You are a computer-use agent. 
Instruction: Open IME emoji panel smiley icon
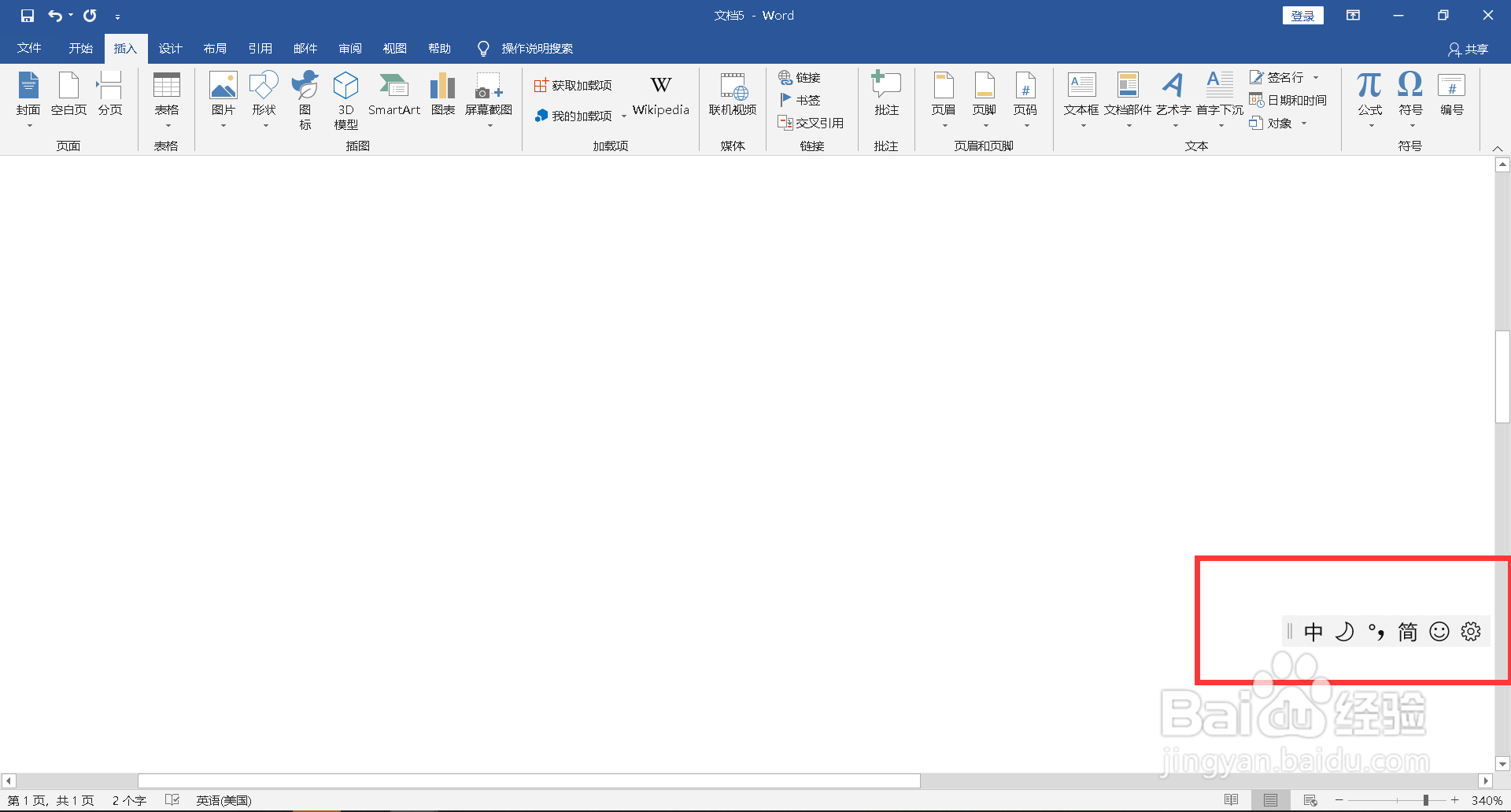1439,632
